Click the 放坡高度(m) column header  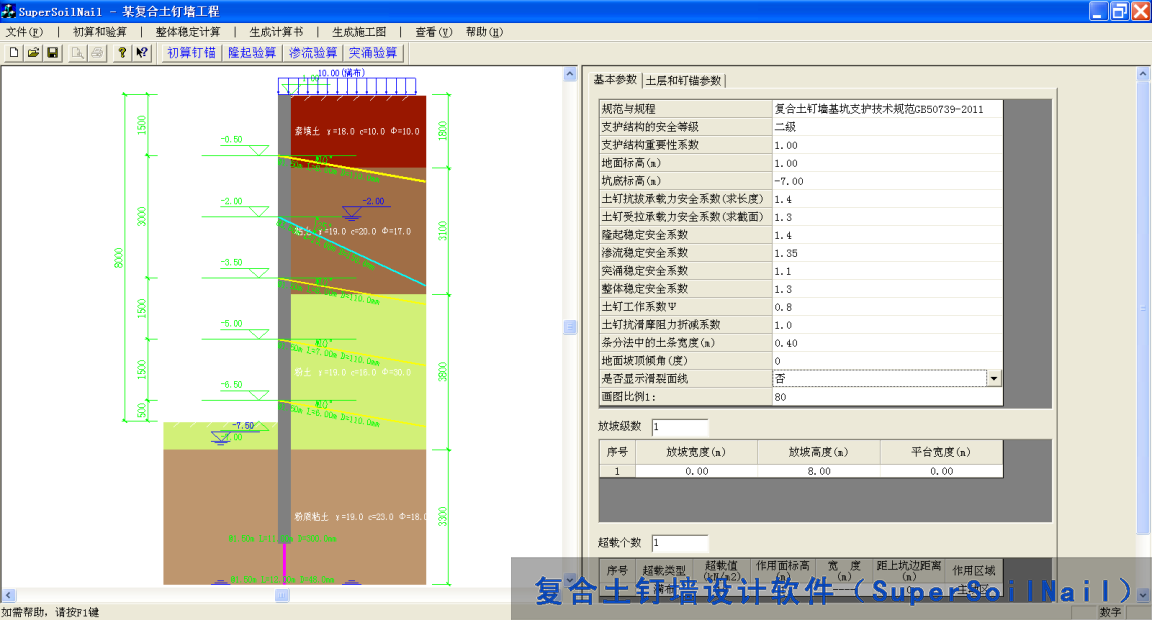(x=819, y=452)
